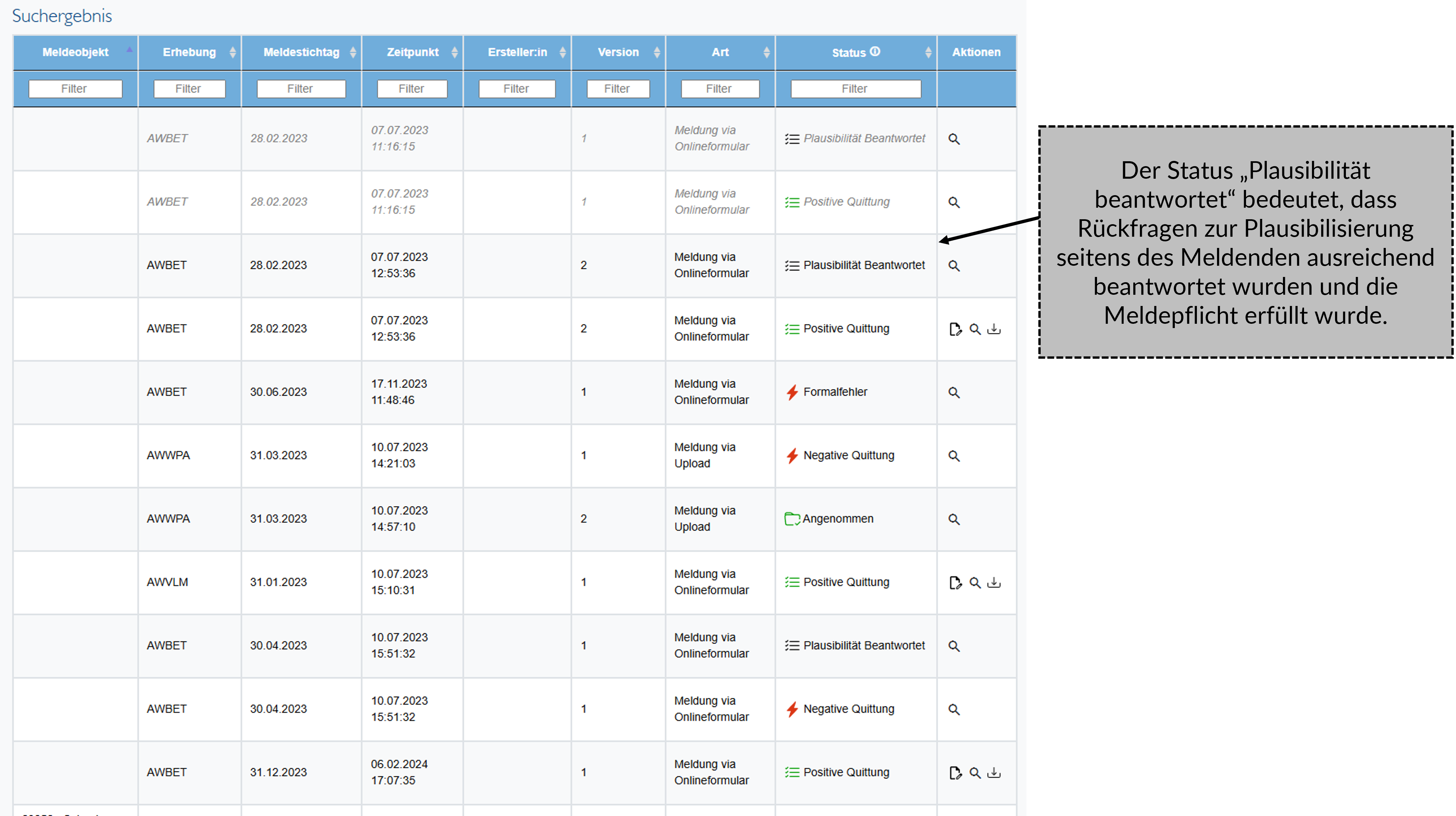The height and width of the screenshot is (816, 1456).
Task: Download the AWVLM 31.01.2023 report
Action: point(994,583)
